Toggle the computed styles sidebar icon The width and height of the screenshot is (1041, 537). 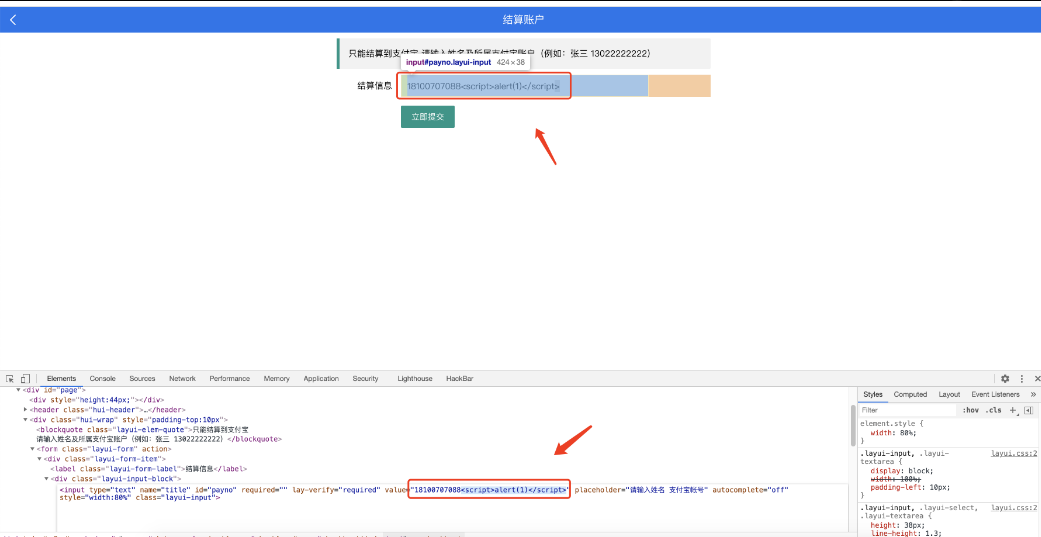tap(1028, 410)
